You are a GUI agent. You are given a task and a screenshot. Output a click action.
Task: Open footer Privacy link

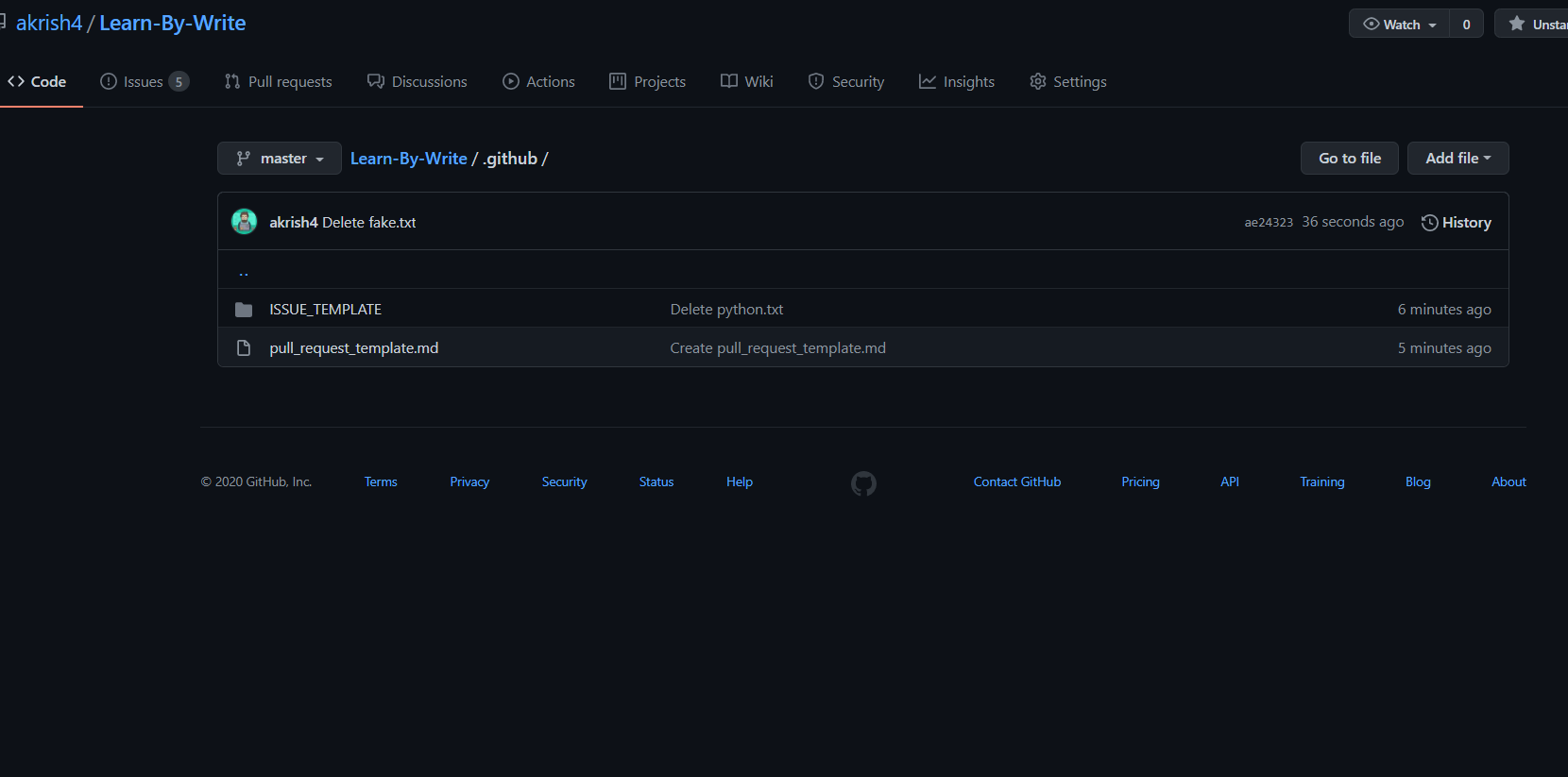click(469, 481)
